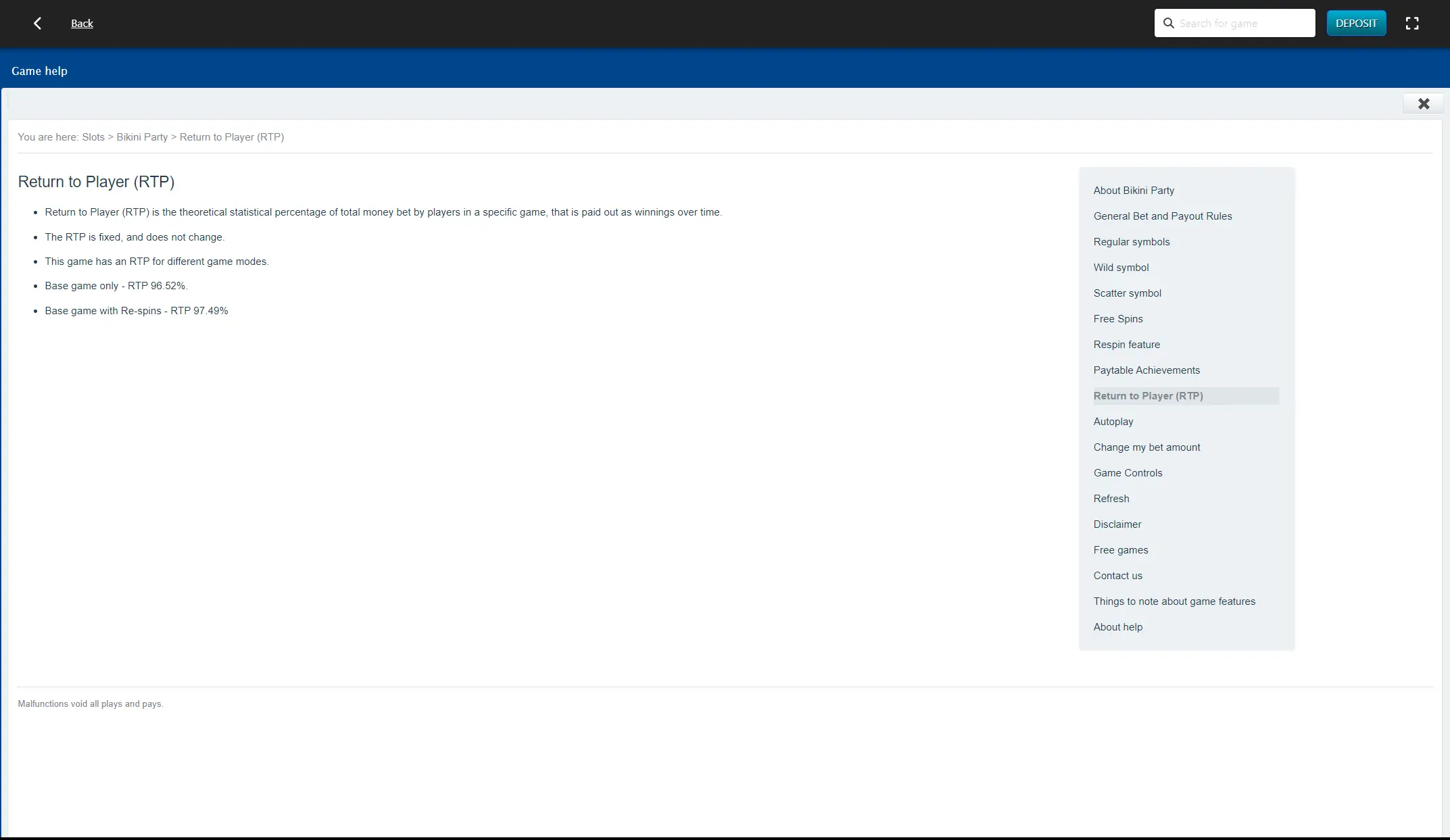Image resolution: width=1450 pixels, height=840 pixels.
Task: Open Regular symbols topic
Action: pos(1132,242)
